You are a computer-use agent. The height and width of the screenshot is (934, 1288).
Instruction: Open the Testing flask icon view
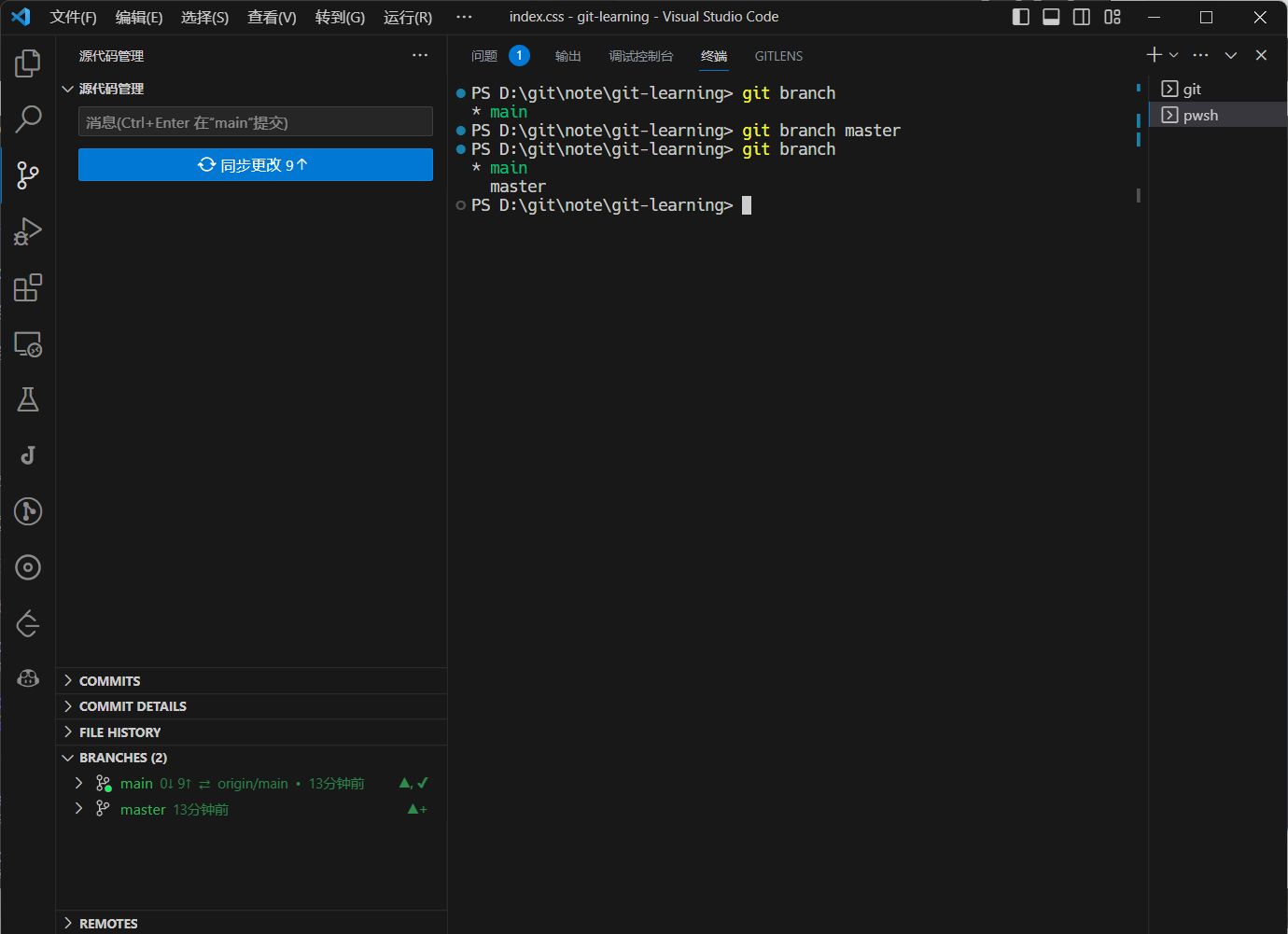[28, 400]
